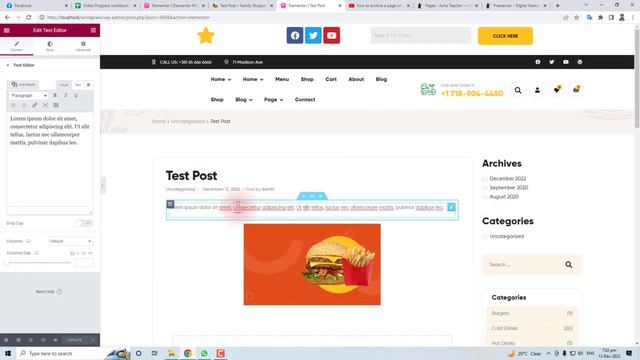The width and height of the screenshot is (640, 360).
Task: Click the Need Help link
Action: click(x=49, y=292)
